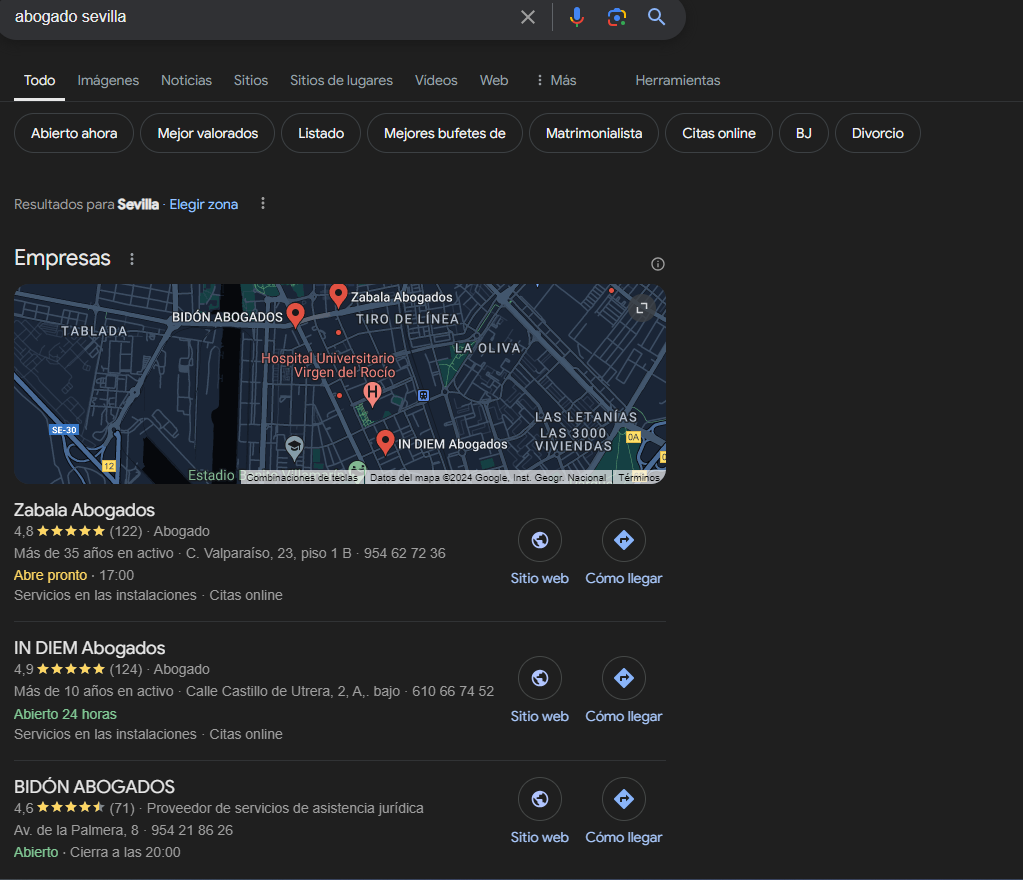
Task: Click the Empresas section heading
Action: 63,258
